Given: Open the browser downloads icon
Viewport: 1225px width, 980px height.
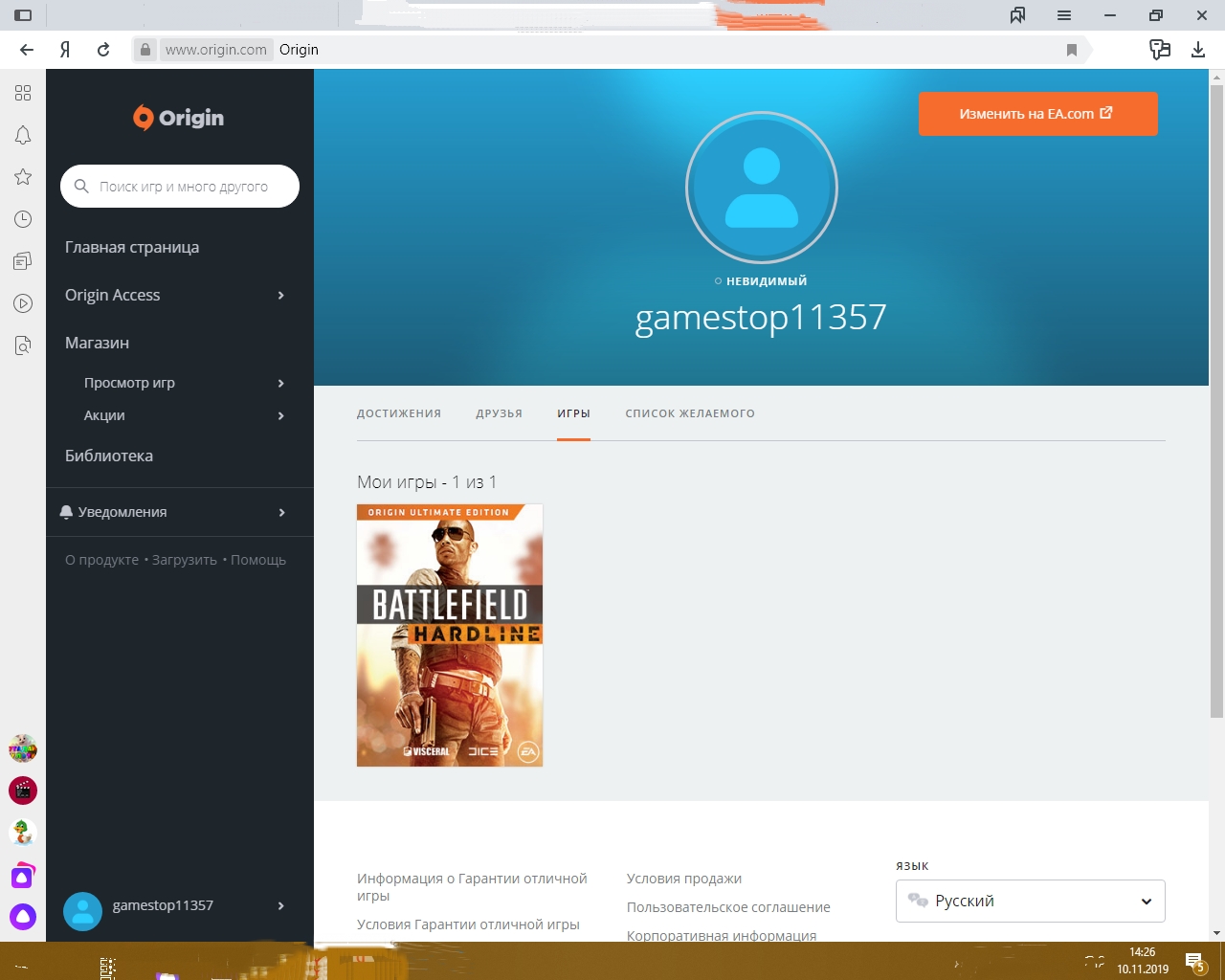Looking at the screenshot, I should click(1197, 50).
